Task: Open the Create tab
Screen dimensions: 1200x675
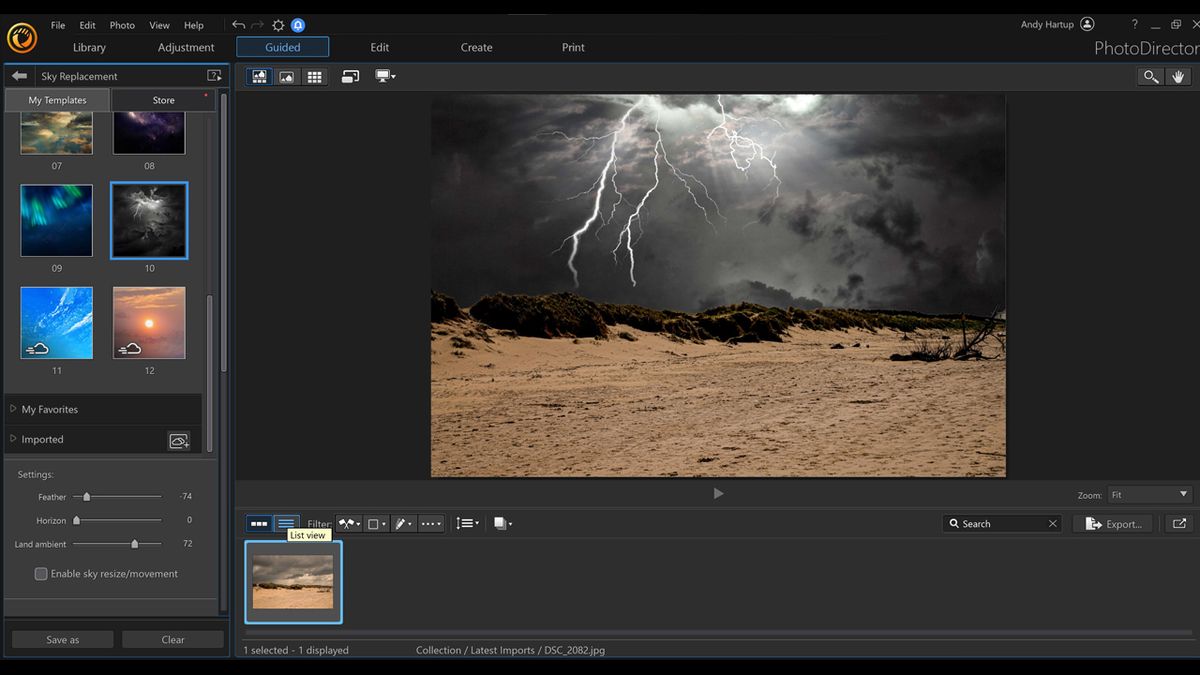Action: point(476,47)
